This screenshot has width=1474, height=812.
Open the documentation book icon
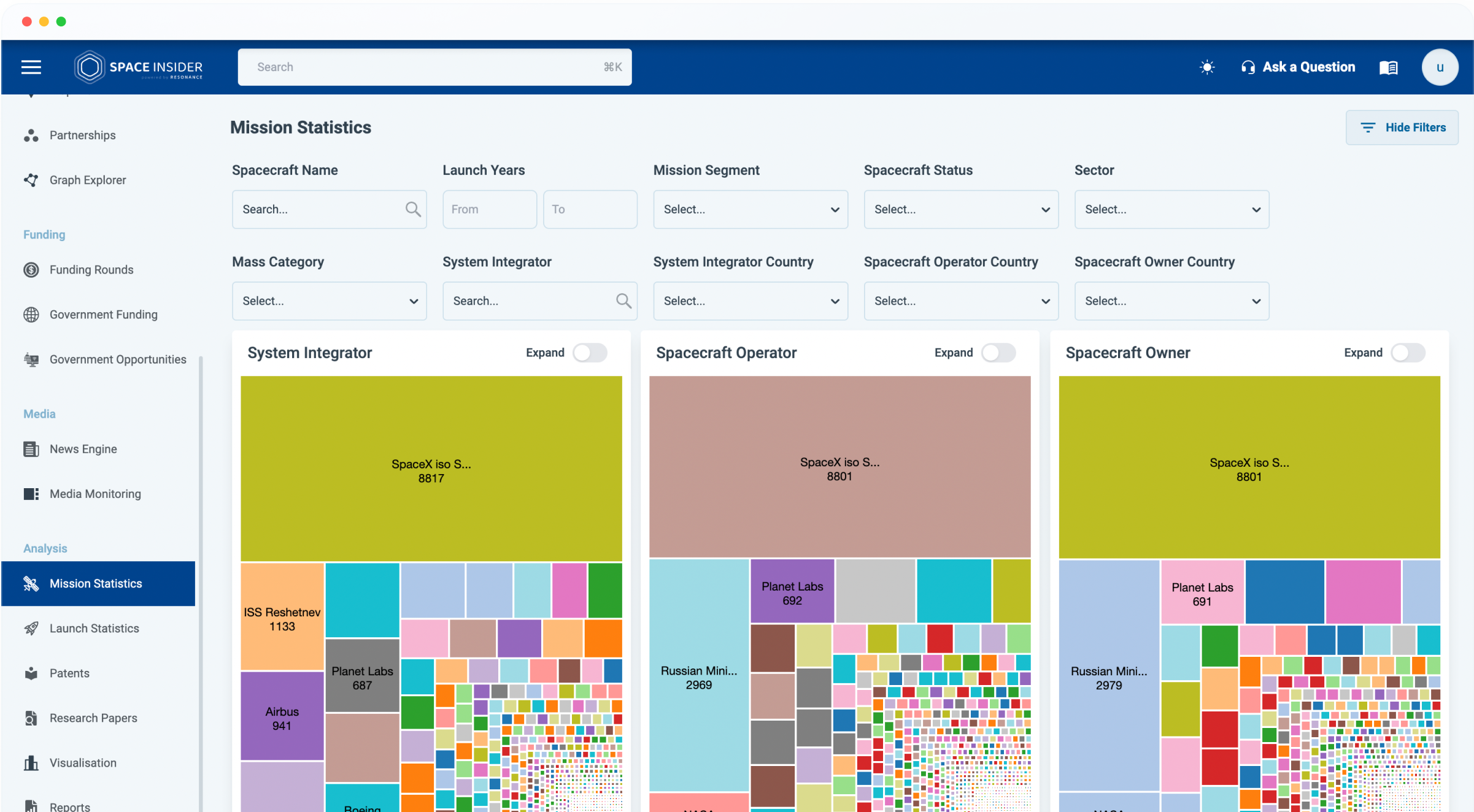(x=1389, y=67)
